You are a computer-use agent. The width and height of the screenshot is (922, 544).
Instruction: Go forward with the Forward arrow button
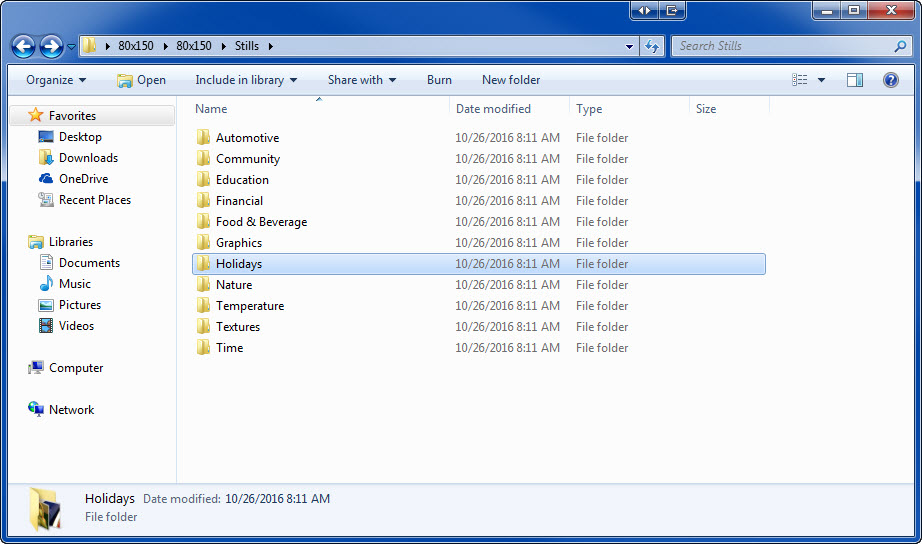click(x=51, y=46)
